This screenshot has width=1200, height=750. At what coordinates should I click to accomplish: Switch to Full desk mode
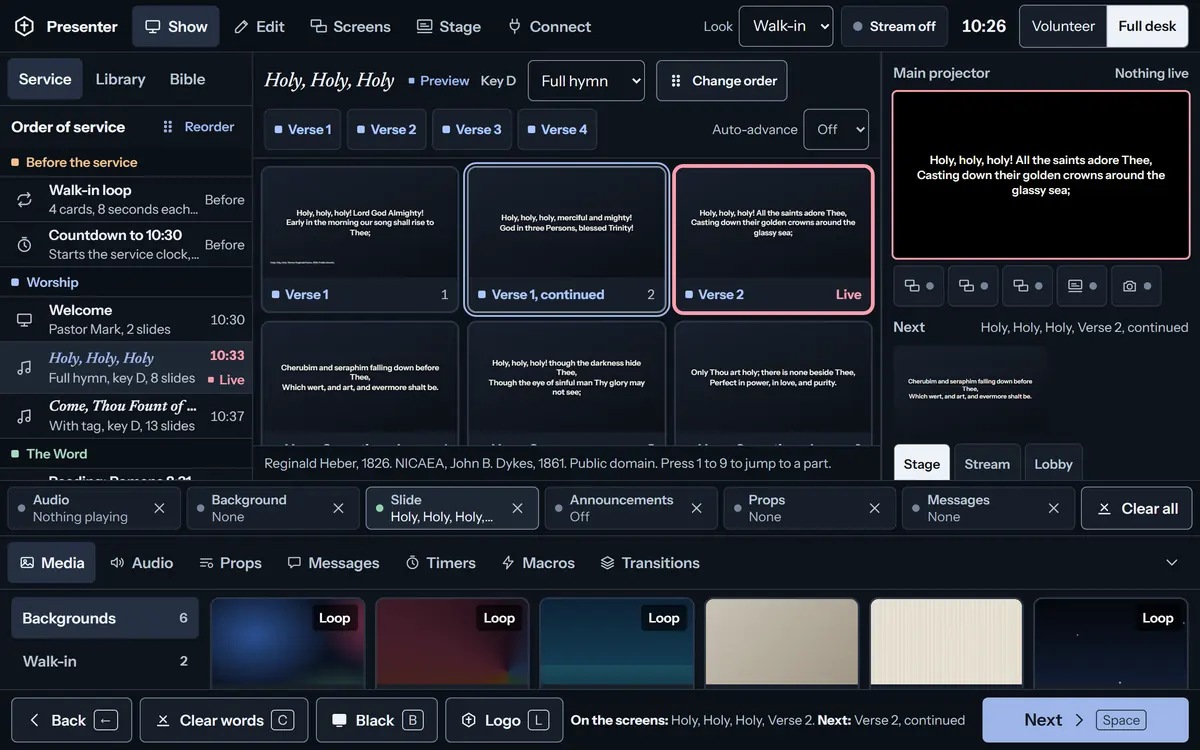(1147, 26)
